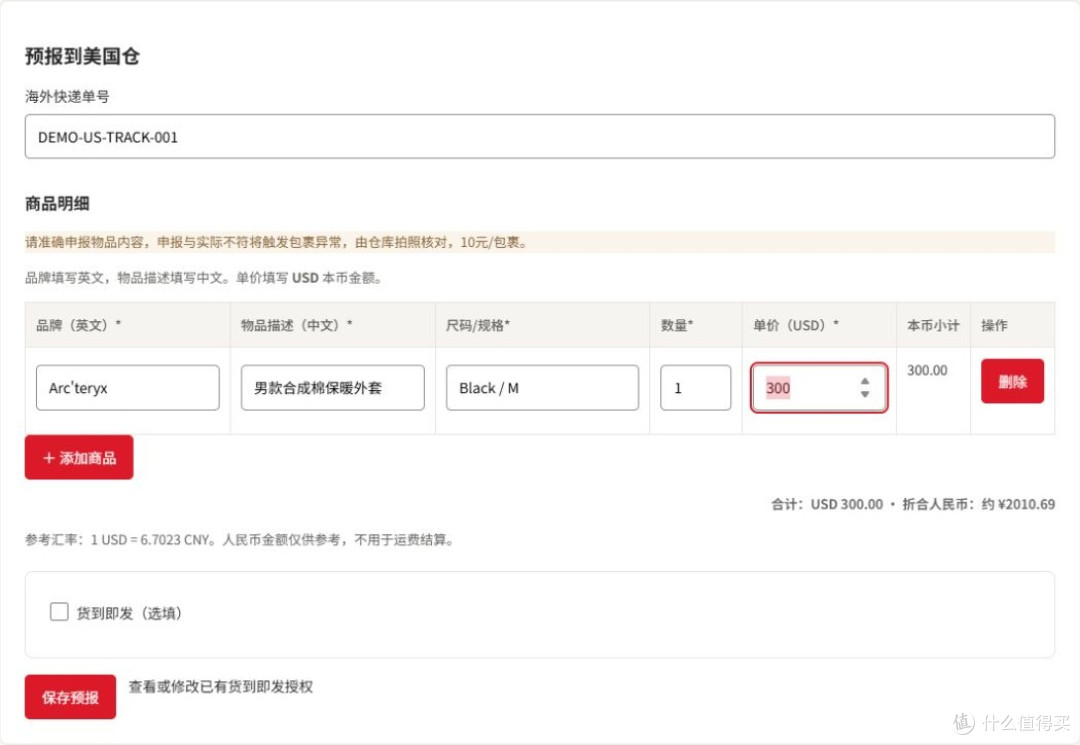Image resolution: width=1080 pixels, height=745 pixels.
Task: Click the 本币小计 column header
Action: click(933, 325)
